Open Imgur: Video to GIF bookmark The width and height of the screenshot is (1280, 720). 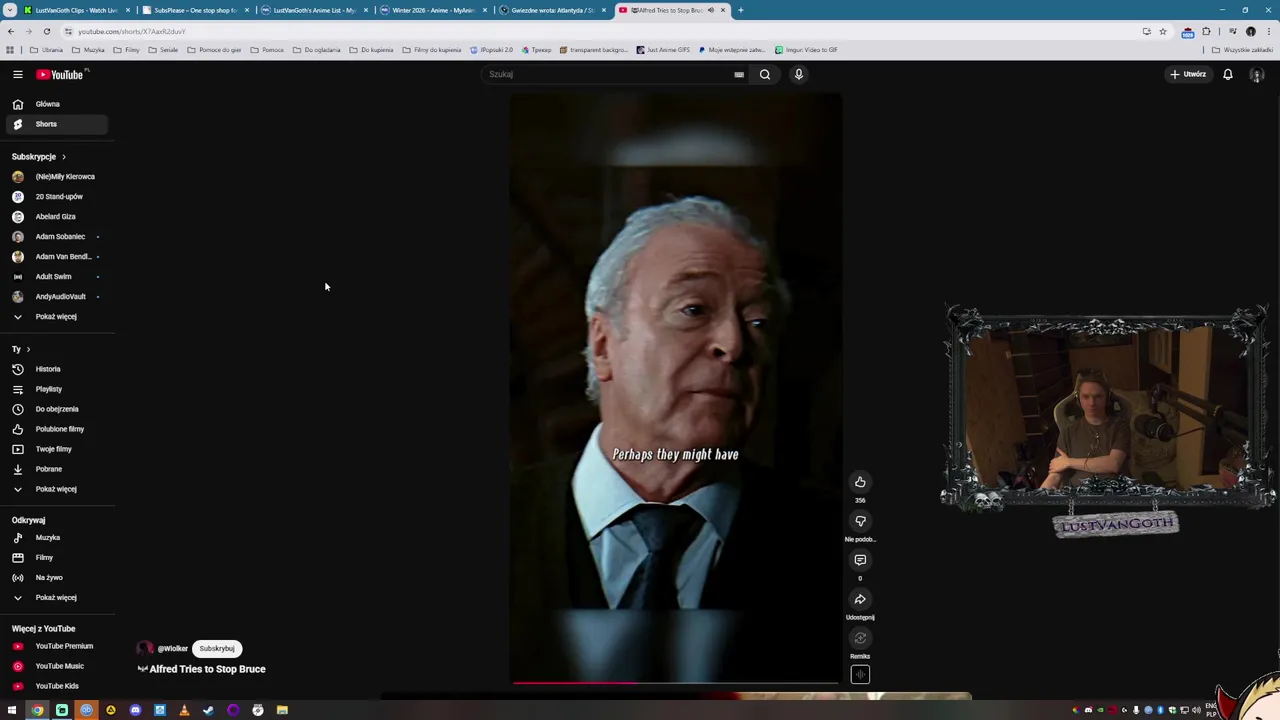(806, 50)
